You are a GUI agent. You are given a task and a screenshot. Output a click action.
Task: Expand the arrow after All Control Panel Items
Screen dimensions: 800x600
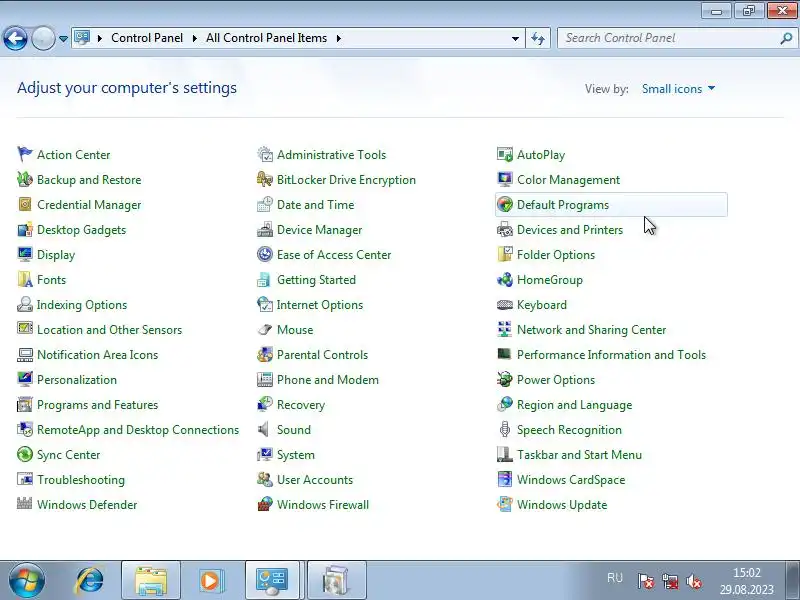click(x=339, y=38)
